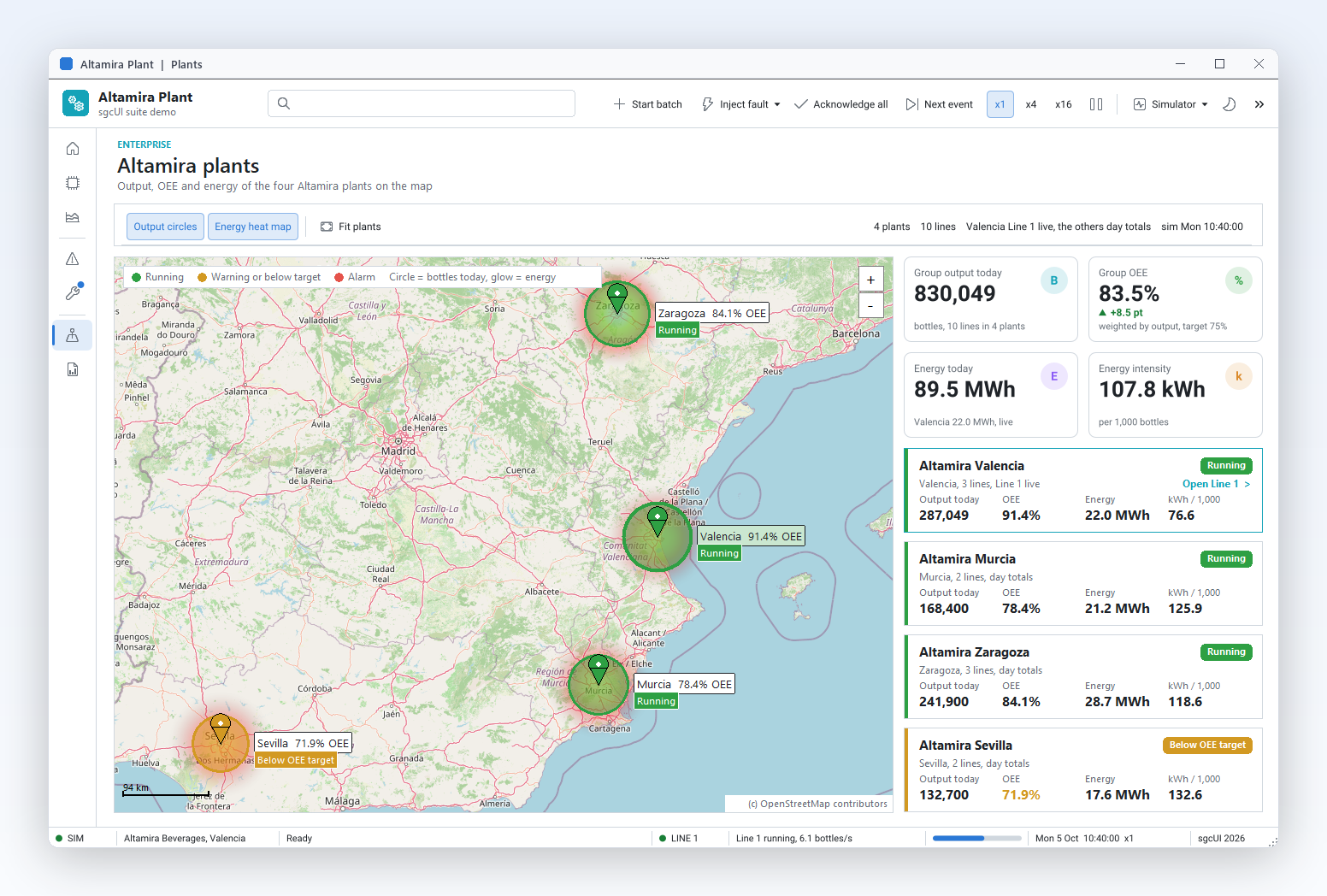Viewport: 1327px width, 896px height.
Task: Click Fit plants button
Action: pos(351,227)
